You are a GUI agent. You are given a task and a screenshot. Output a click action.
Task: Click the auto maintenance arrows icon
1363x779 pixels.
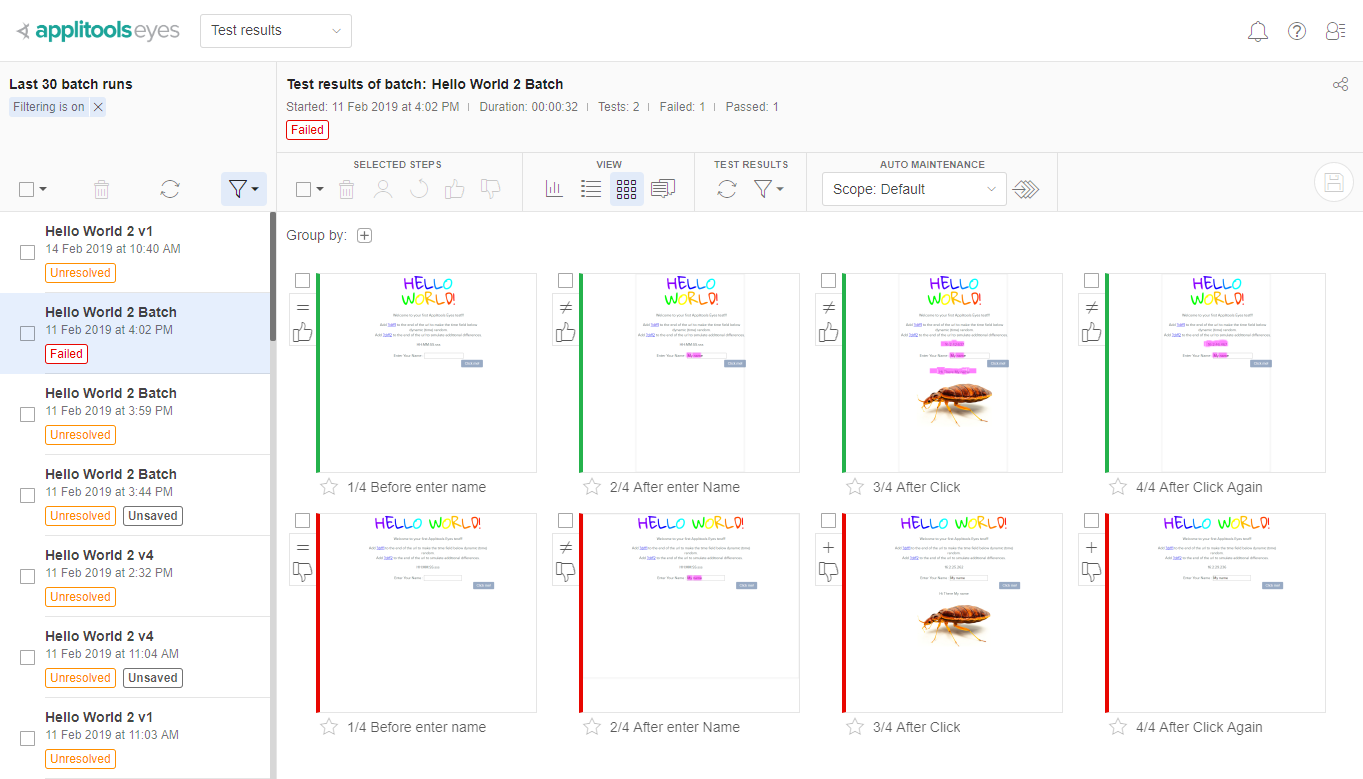coord(1026,189)
